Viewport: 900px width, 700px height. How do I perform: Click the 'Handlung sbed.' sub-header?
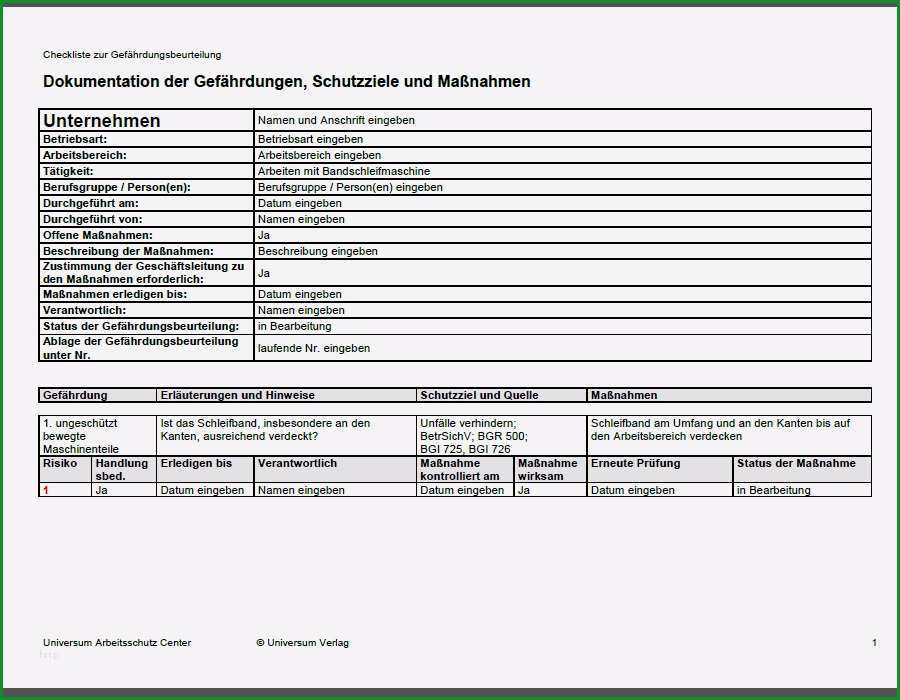(x=123, y=469)
